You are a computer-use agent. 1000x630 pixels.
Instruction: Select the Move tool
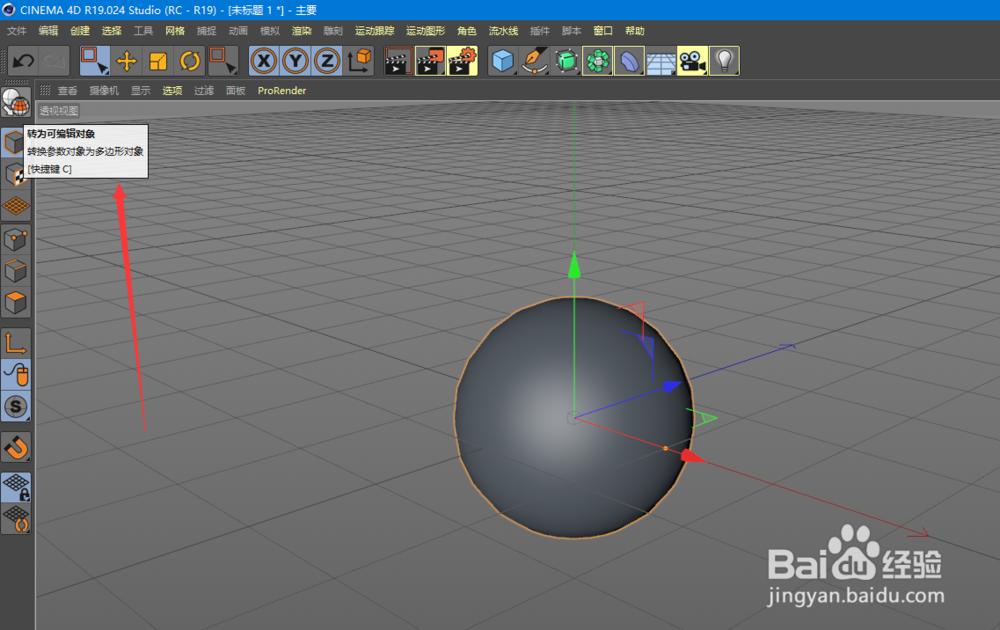coord(125,61)
